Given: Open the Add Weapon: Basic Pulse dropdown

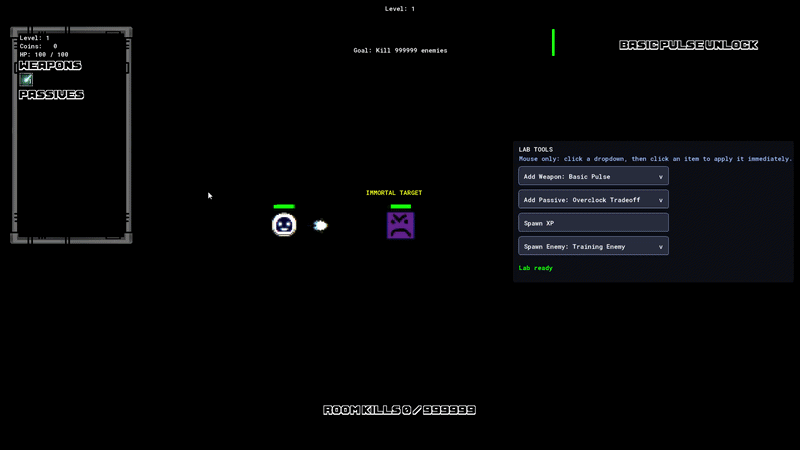Looking at the screenshot, I should click(x=593, y=176).
